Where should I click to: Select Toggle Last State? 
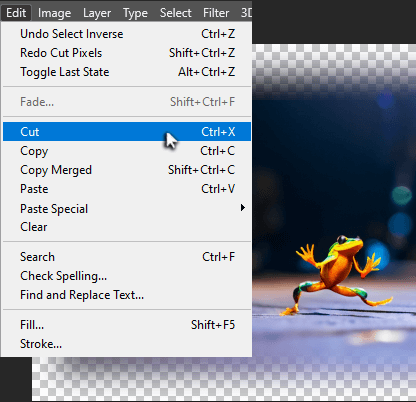pos(127,72)
